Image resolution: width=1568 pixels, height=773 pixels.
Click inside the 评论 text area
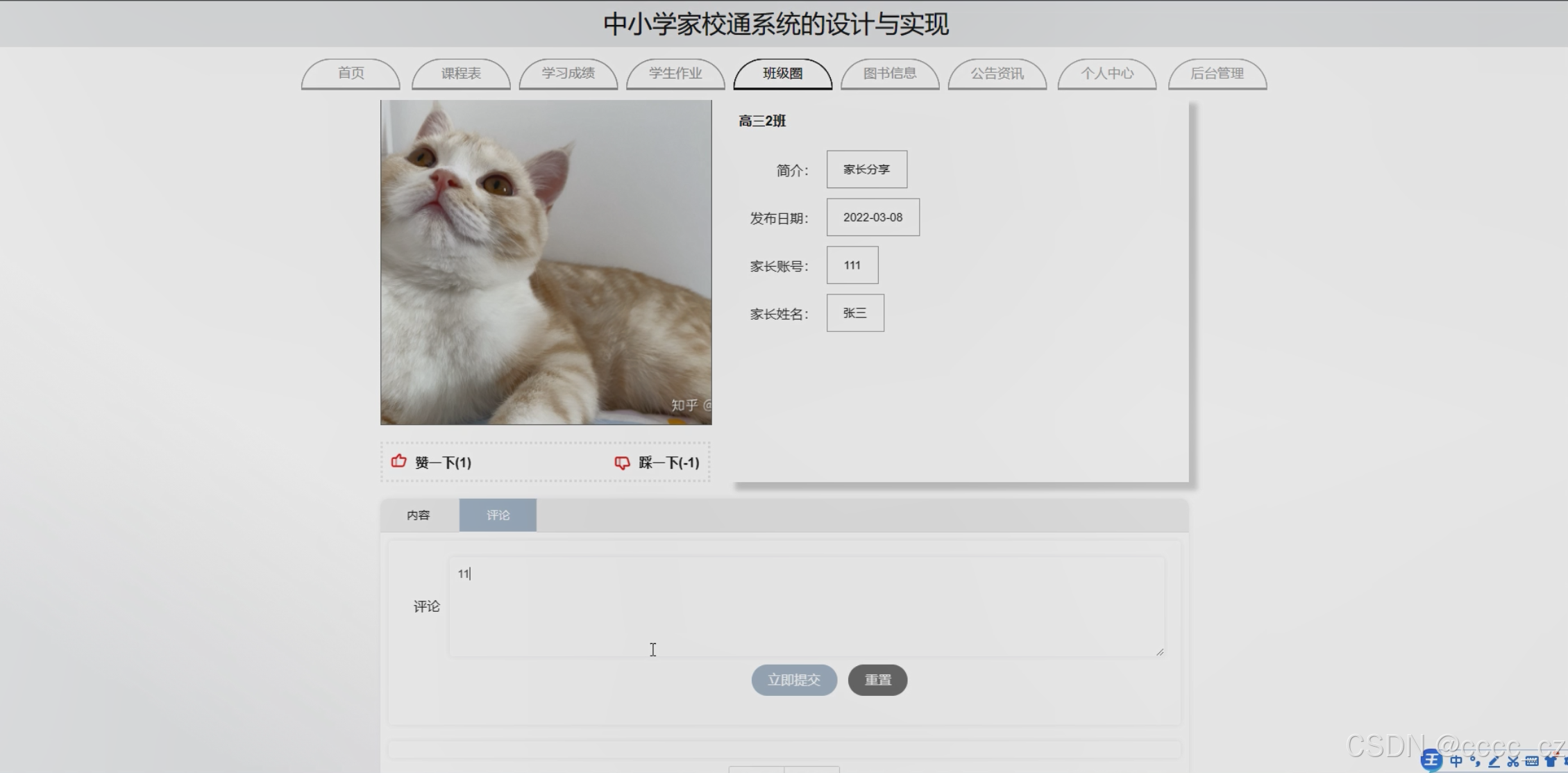pyautogui.click(x=805, y=606)
